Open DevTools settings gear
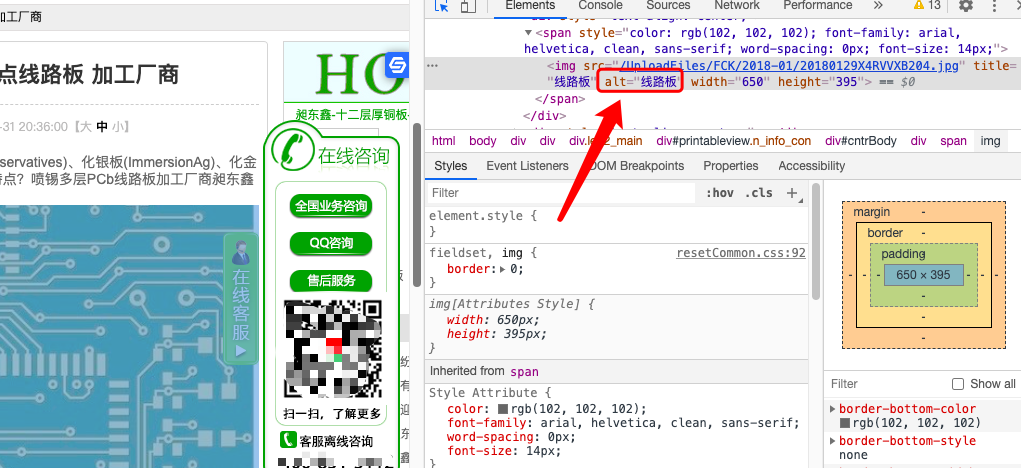This screenshot has height=468, width=1021. 965,6
